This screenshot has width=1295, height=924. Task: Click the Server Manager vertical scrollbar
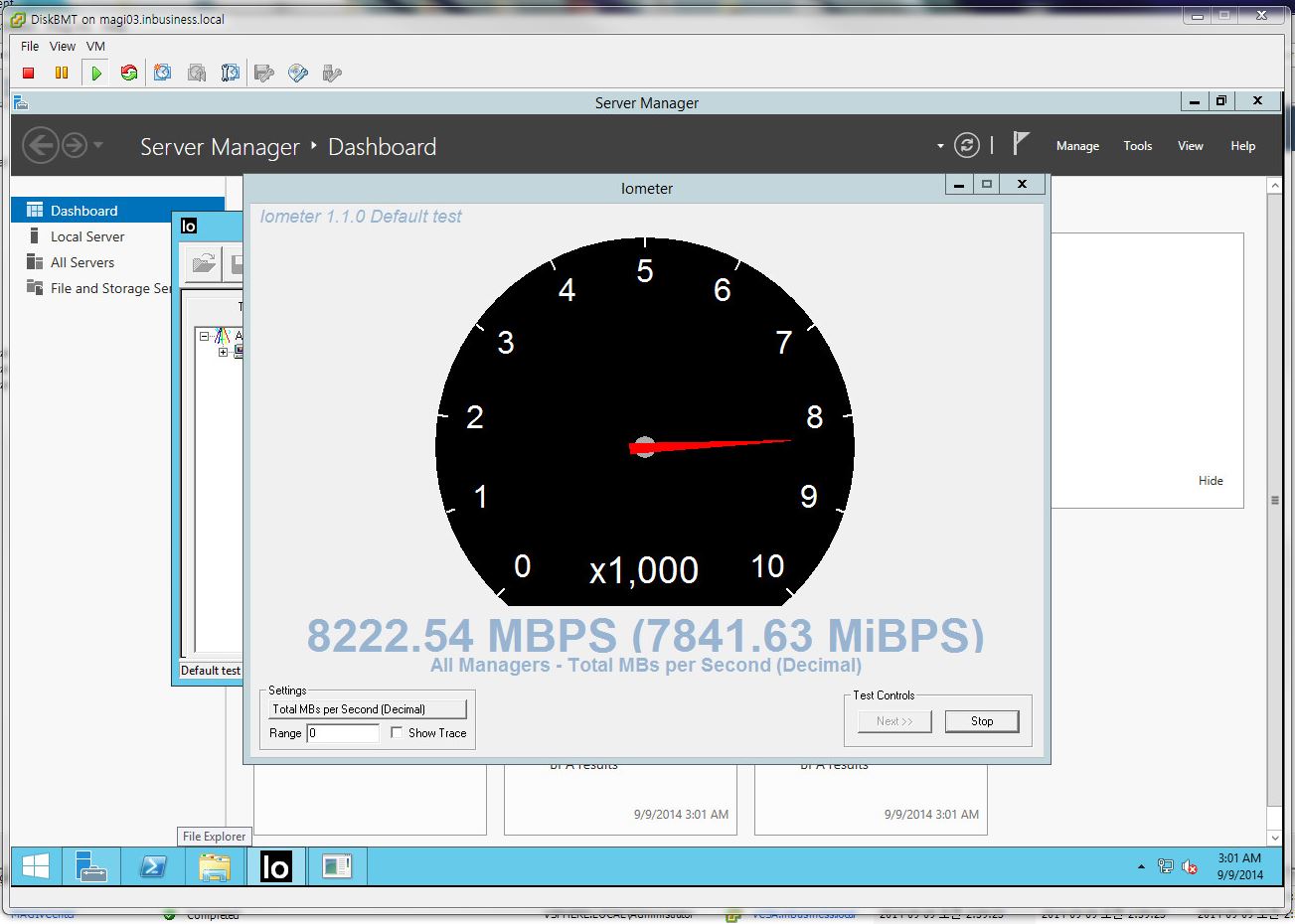(1275, 500)
